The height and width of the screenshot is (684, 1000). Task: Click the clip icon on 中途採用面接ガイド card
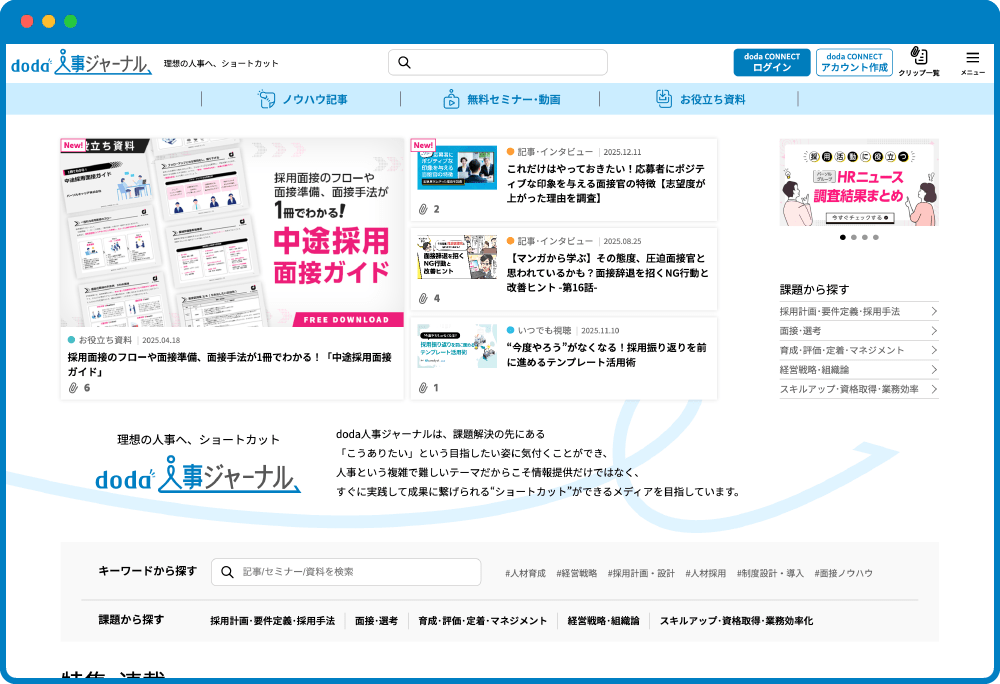[x=72, y=387]
